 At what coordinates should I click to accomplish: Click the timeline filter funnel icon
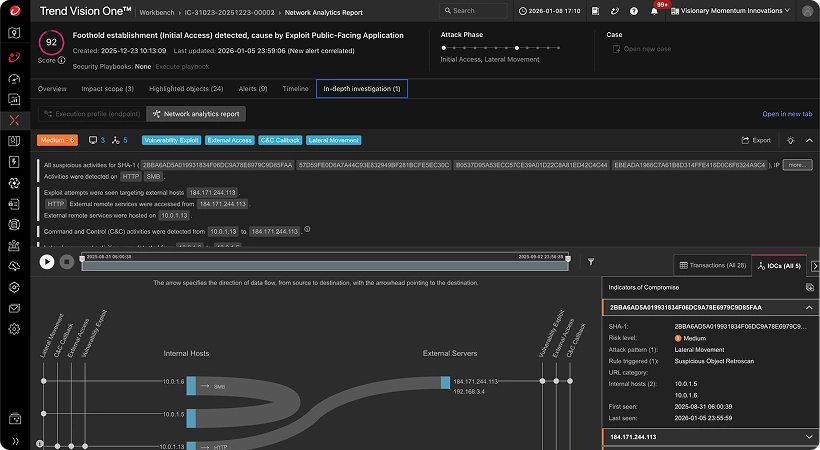(x=591, y=262)
